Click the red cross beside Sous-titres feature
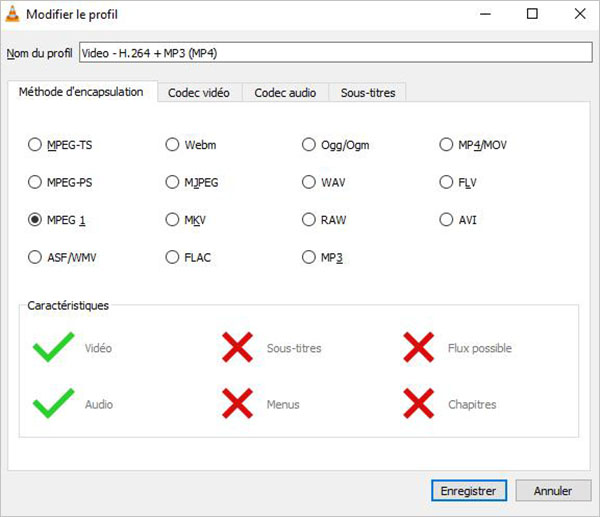This screenshot has width=600, height=517. coord(237,348)
